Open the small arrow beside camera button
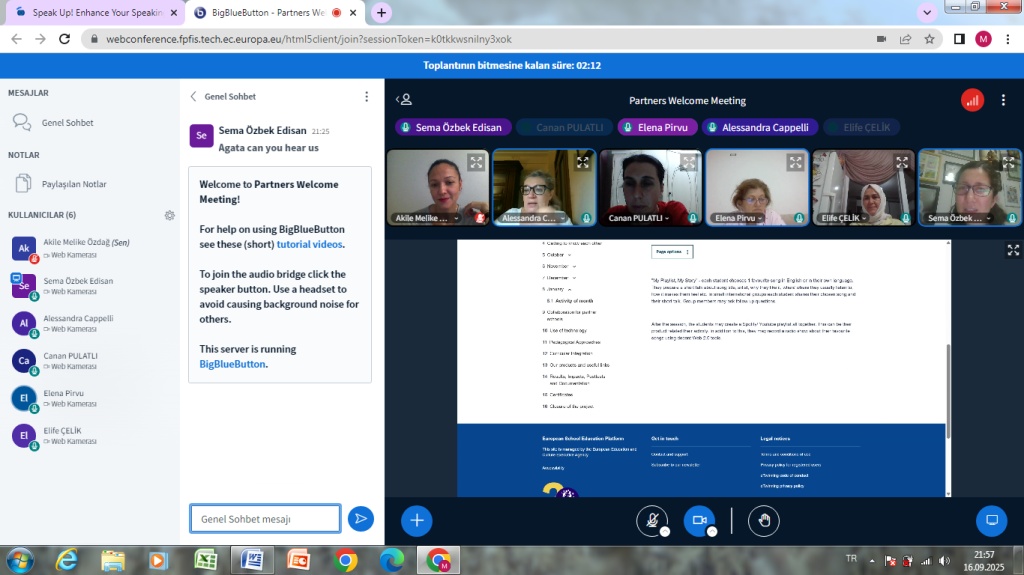The image size is (1024, 575). tap(712, 532)
